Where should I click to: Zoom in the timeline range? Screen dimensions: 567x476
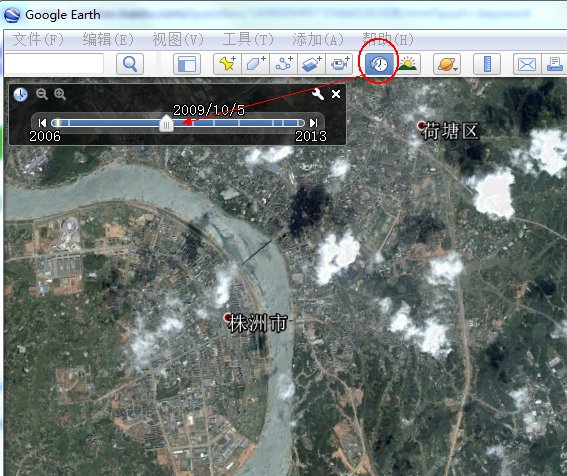tap(60, 94)
